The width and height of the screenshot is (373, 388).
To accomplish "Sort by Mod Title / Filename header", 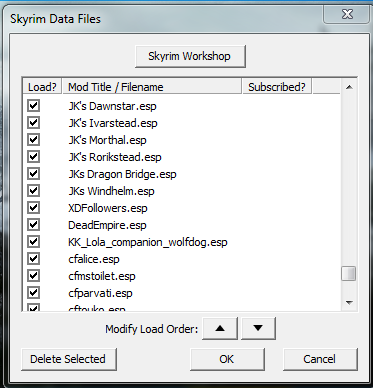I will coord(152,87).
